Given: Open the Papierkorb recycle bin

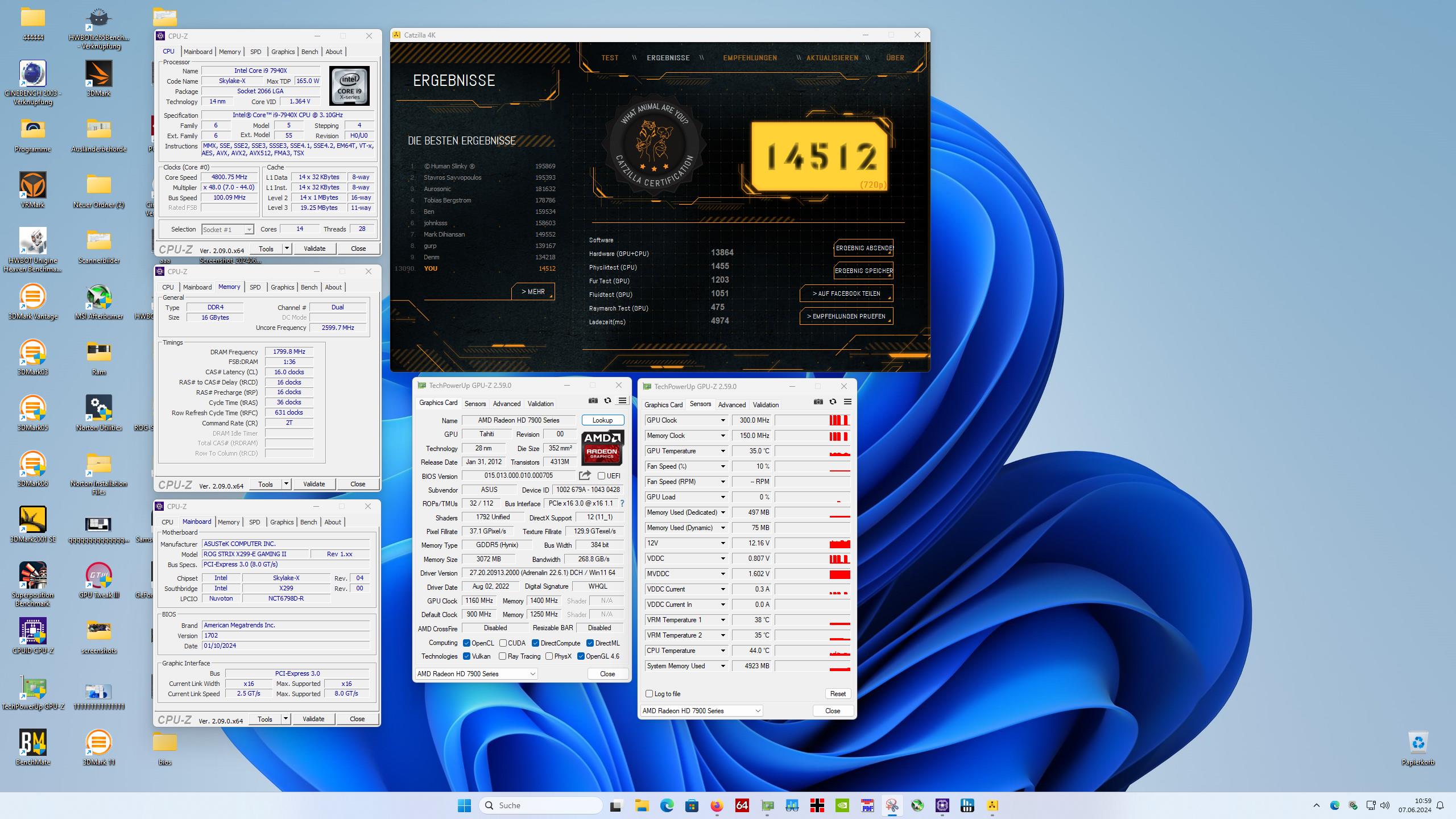Looking at the screenshot, I should tap(1418, 747).
